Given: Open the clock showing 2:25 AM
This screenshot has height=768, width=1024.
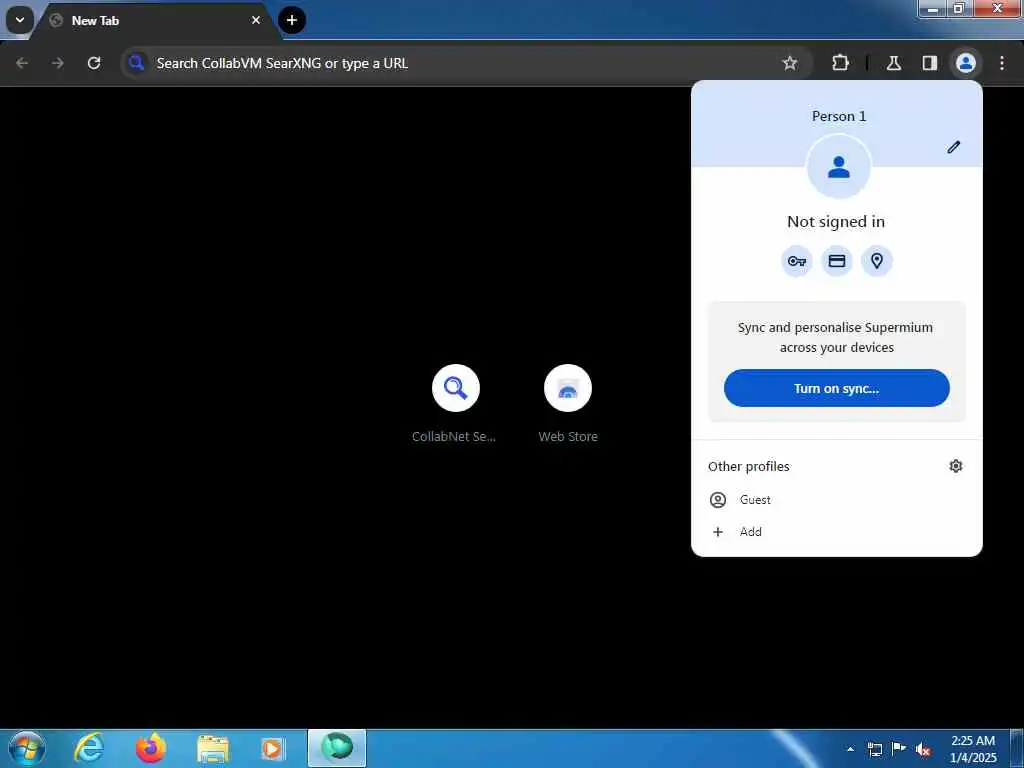Looking at the screenshot, I should point(973,749).
